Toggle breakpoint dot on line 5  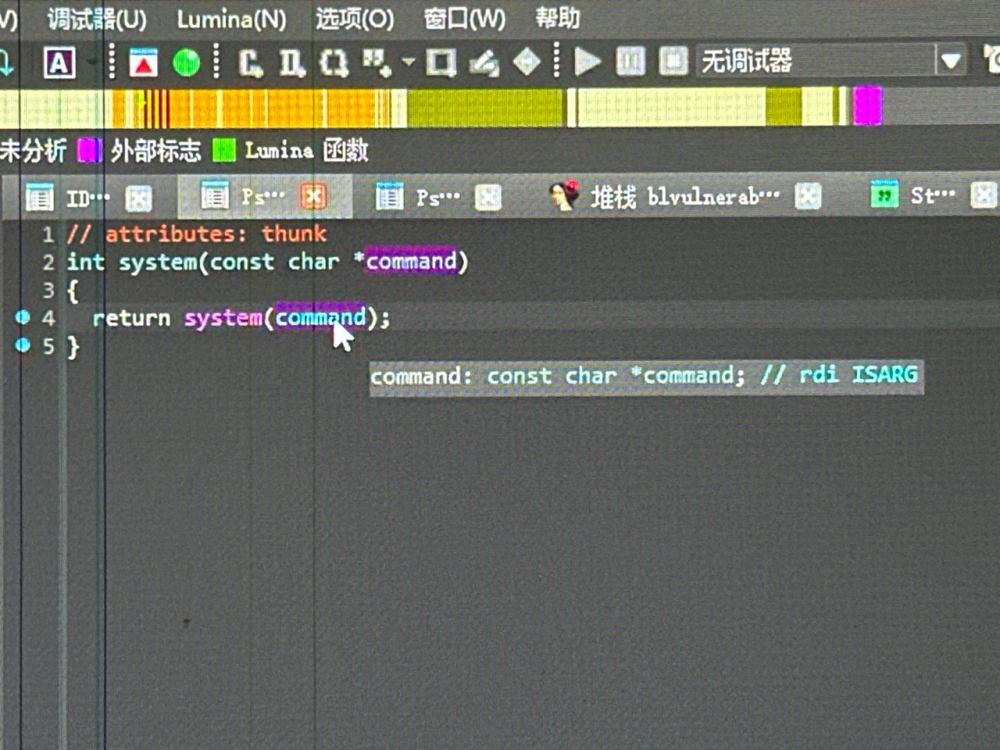(x=23, y=346)
